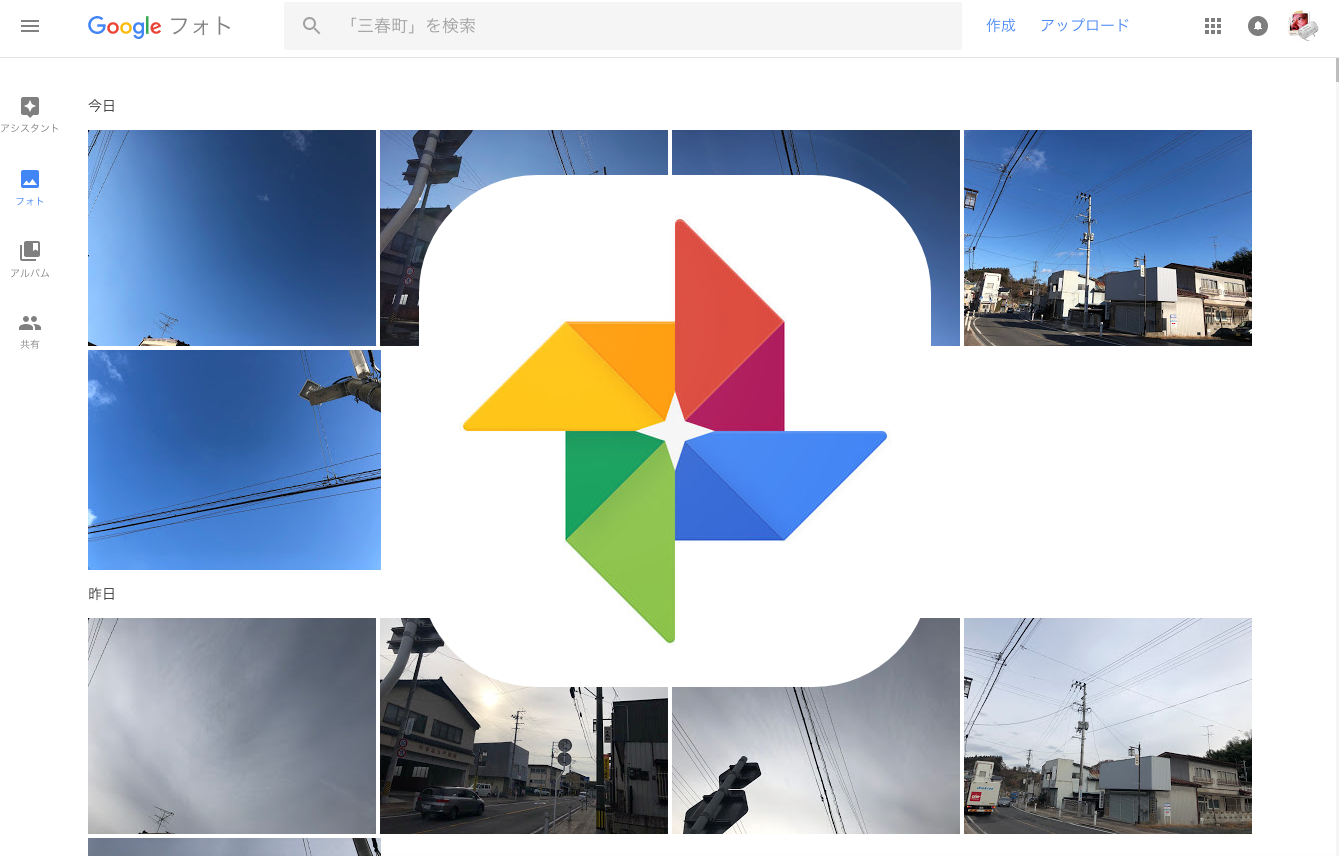1339x856 pixels.
Task: Click the 作成 link
Action: point(1001,26)
